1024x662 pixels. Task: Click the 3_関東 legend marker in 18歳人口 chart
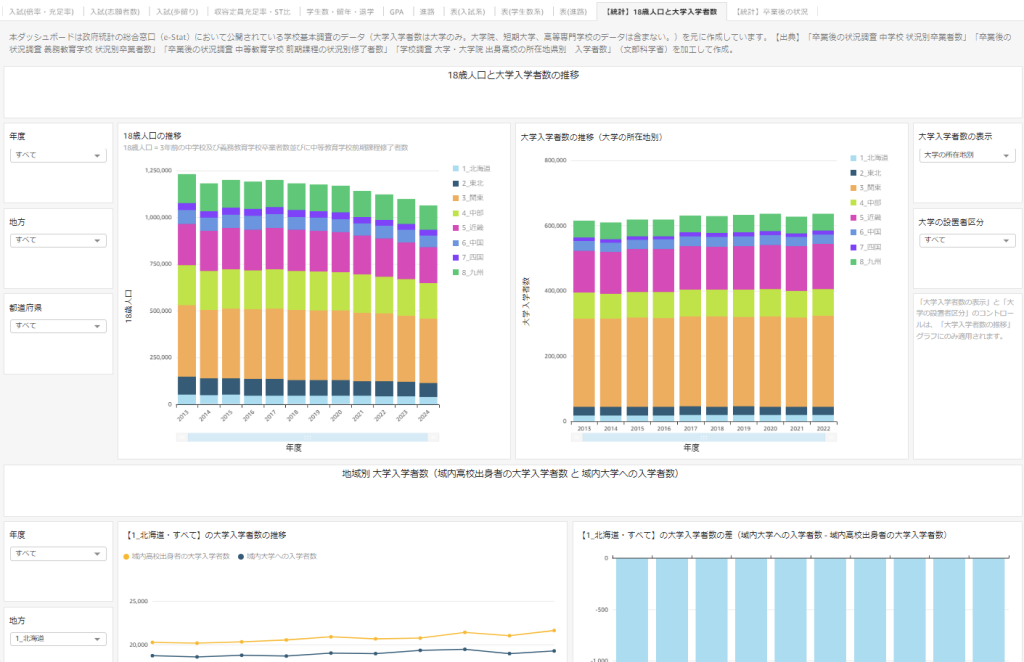(x=456, y=198)
